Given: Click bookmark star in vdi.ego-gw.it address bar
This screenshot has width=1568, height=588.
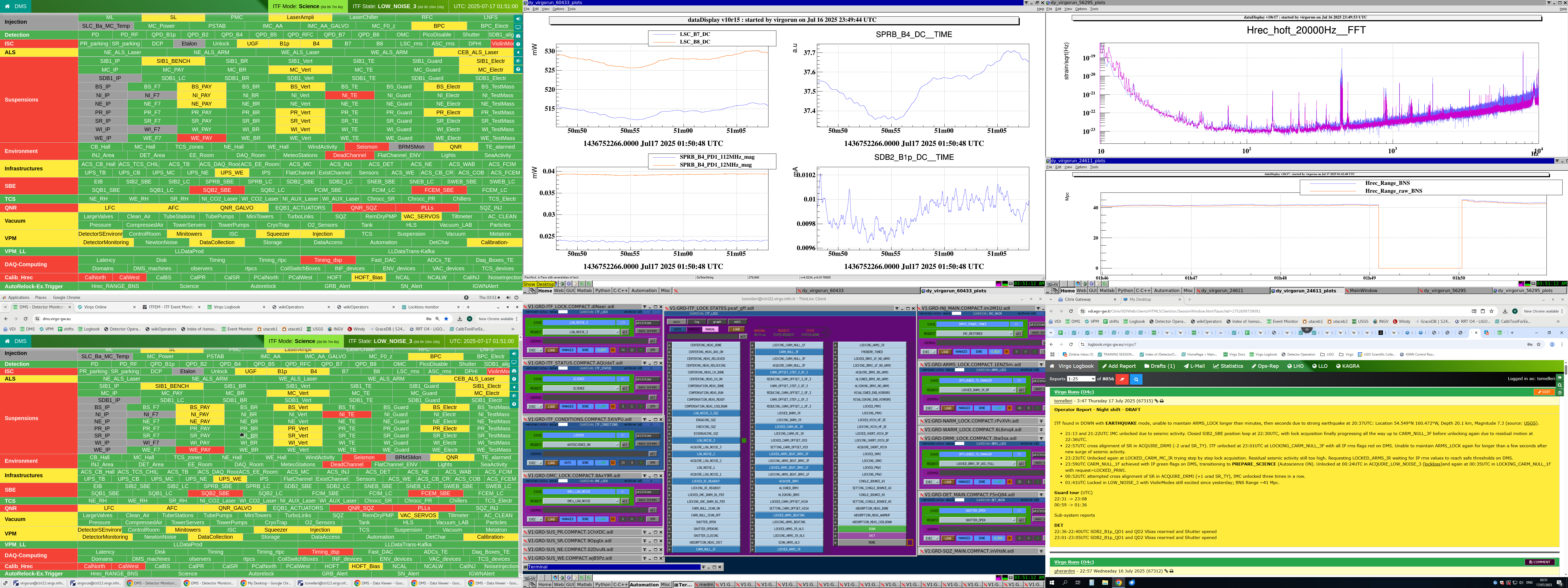Looking at the screenshot, I should (x=1491, y=311).
